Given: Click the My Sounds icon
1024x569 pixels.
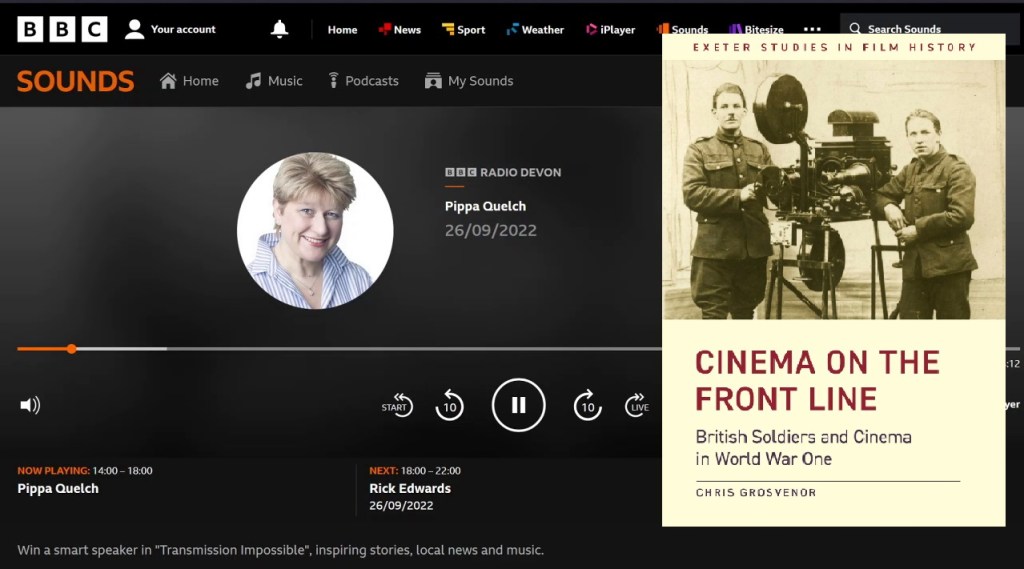Looking at the screenshot, I should [x=433, y=81].
